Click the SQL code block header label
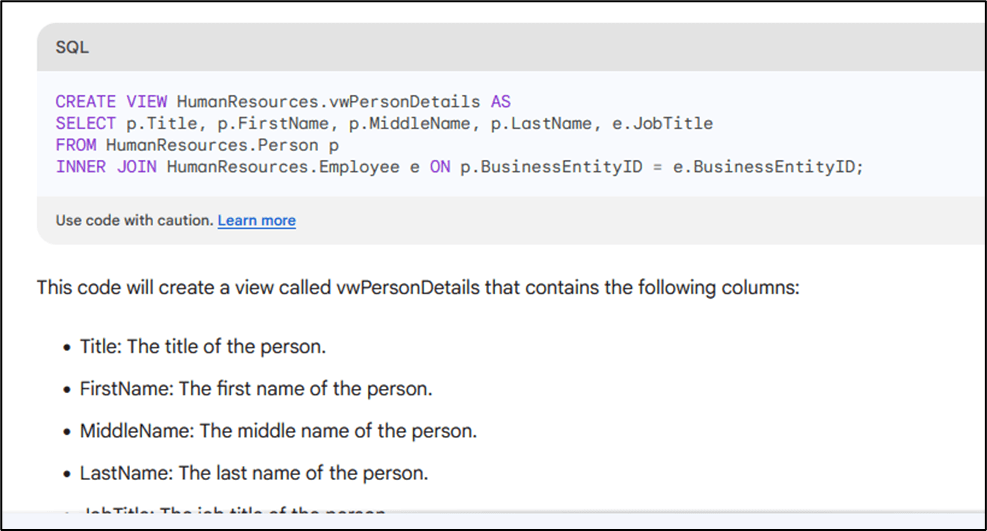987x531 pixels. coord(72,47)
